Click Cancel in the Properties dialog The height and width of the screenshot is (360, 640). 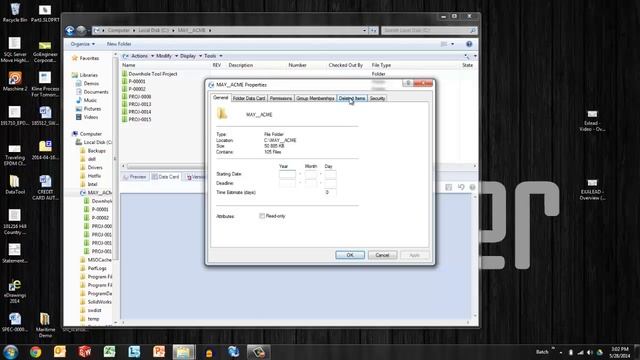pos(382,255)
